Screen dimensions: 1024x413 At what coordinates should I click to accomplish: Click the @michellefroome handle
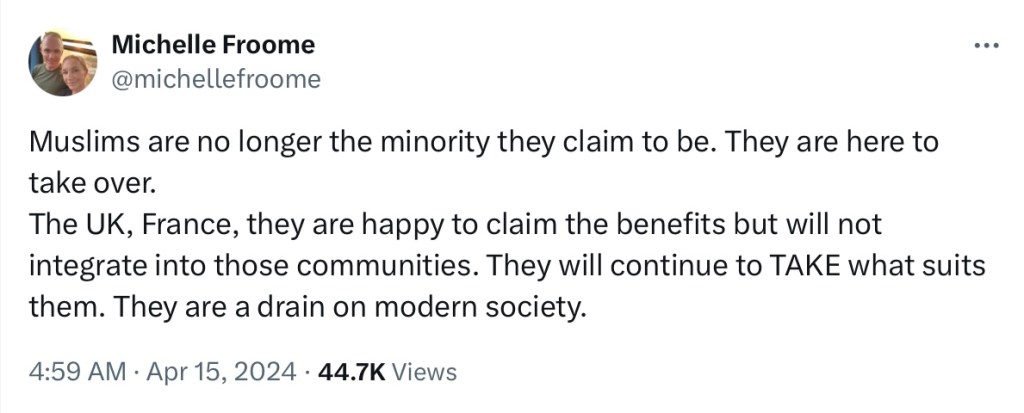click(216, 79)
